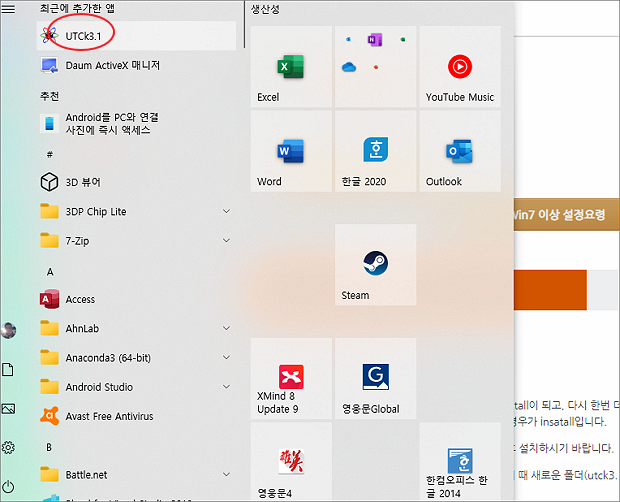Launch Access from the app list
The image size is (620, 502).
[x=136, y=299]
